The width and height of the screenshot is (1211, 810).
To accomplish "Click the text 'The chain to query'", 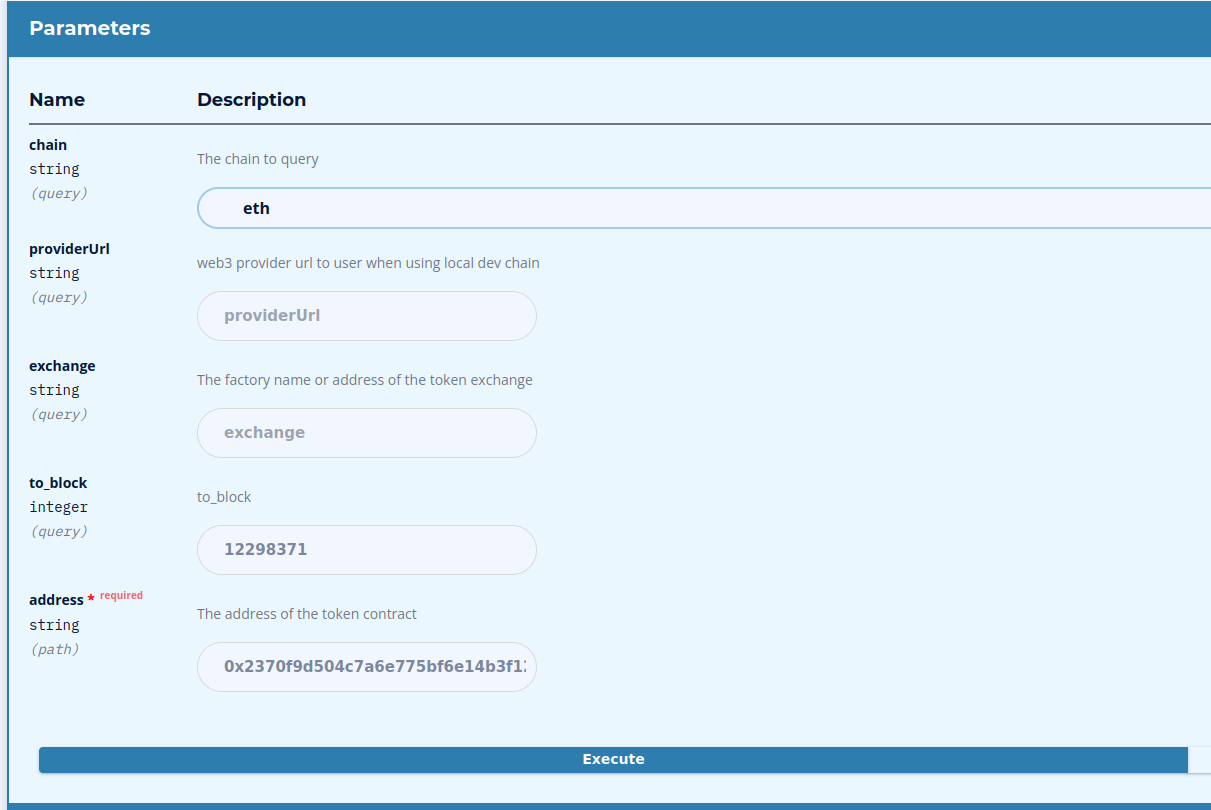I will tap(258, 158).
